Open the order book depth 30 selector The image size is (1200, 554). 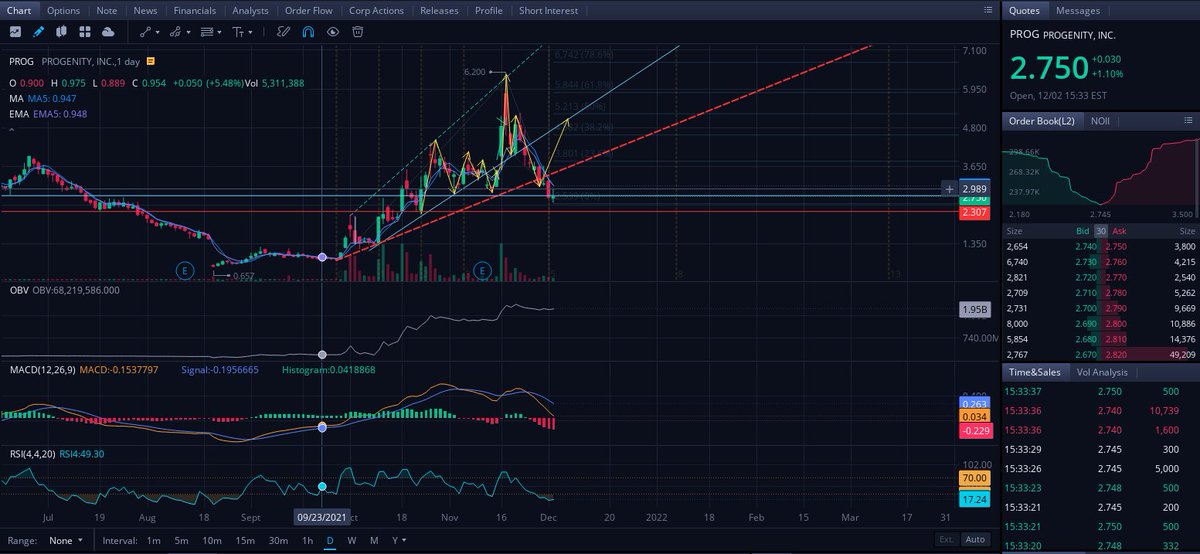point(1100,231)
